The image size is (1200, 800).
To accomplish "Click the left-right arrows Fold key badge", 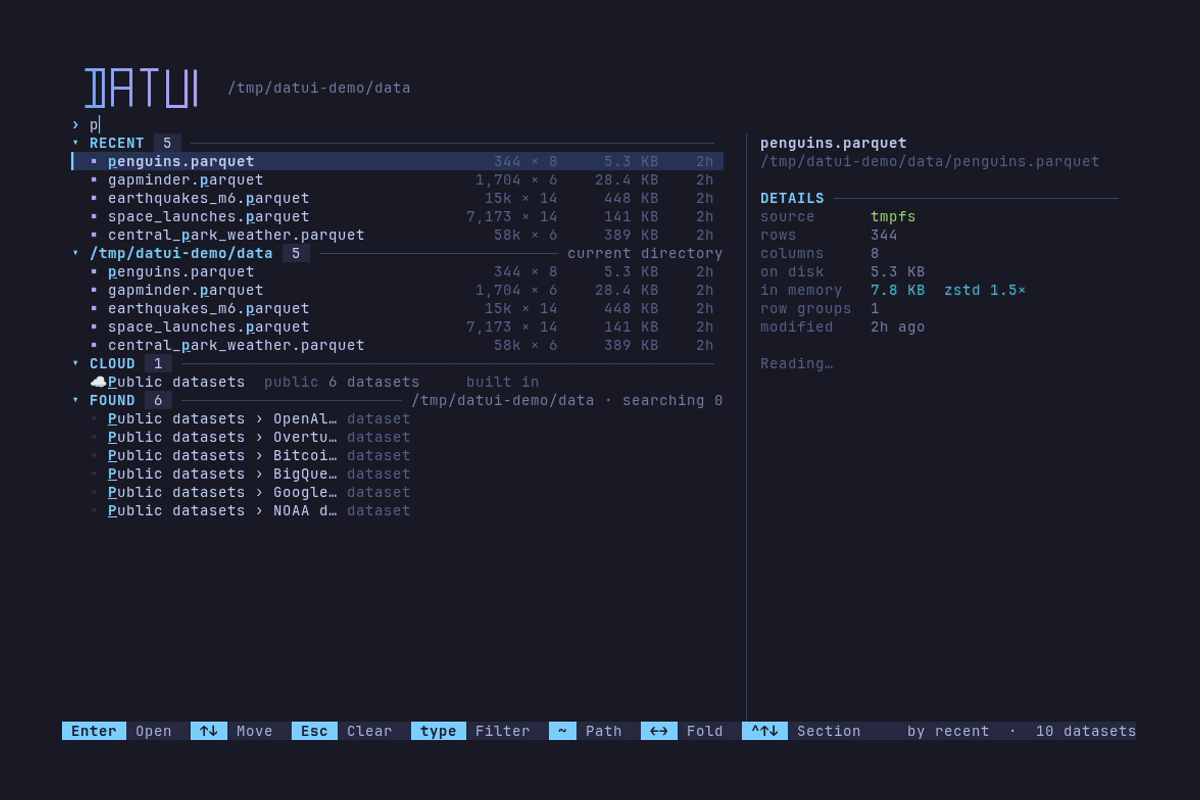I will point(659,731).
